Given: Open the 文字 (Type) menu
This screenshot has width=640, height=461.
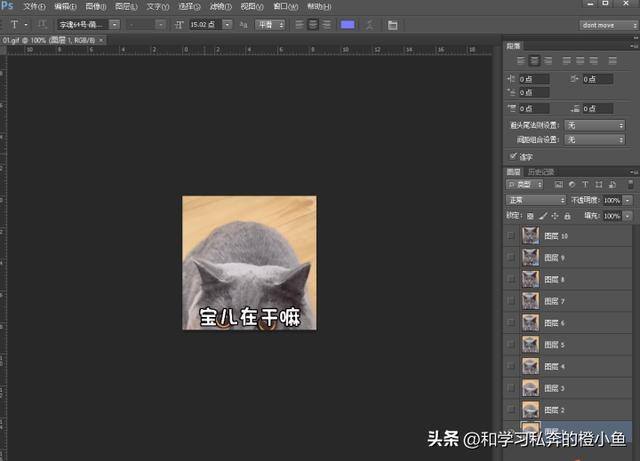Looking at the screenshot, I should (x=158, y=7).
